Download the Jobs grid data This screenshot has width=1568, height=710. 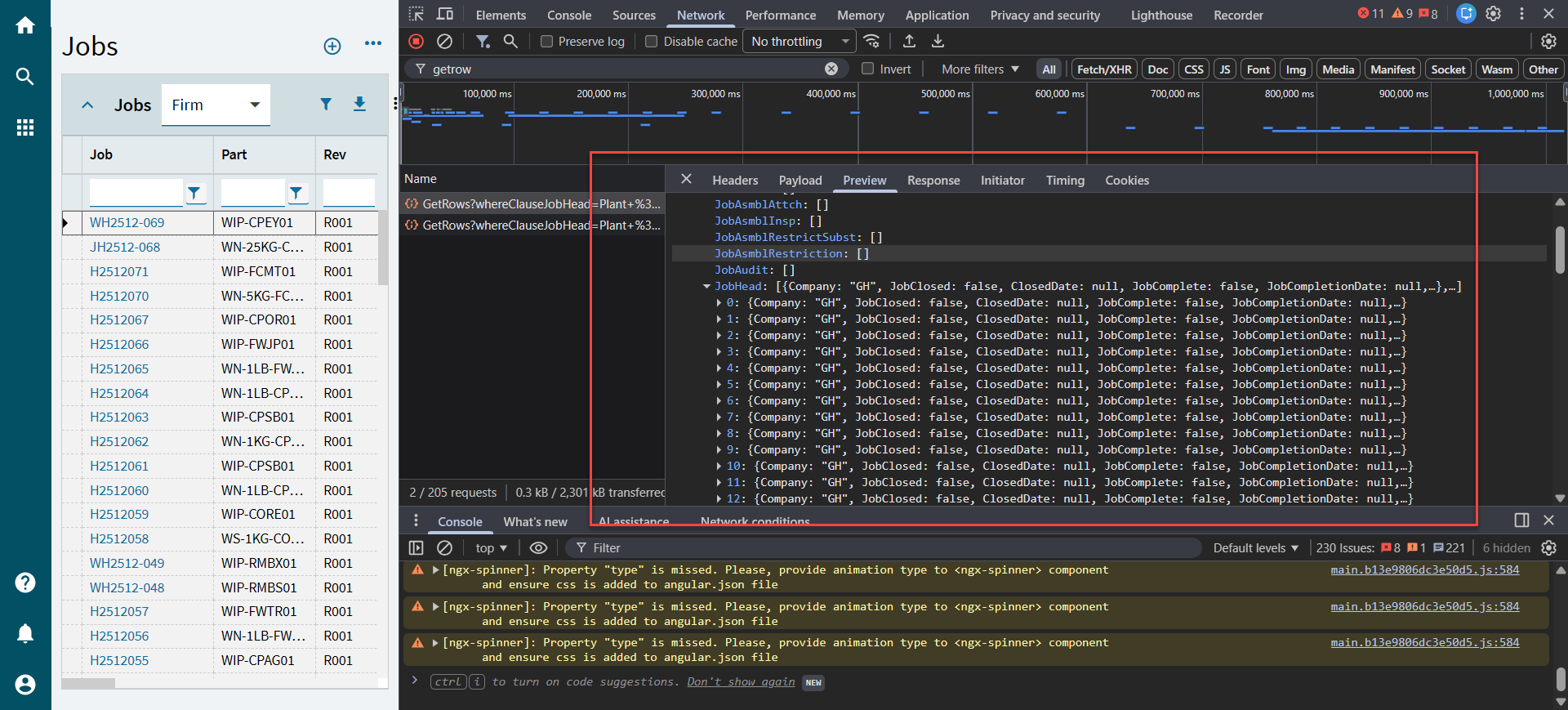pyautogui.click(x=359, y=104)
